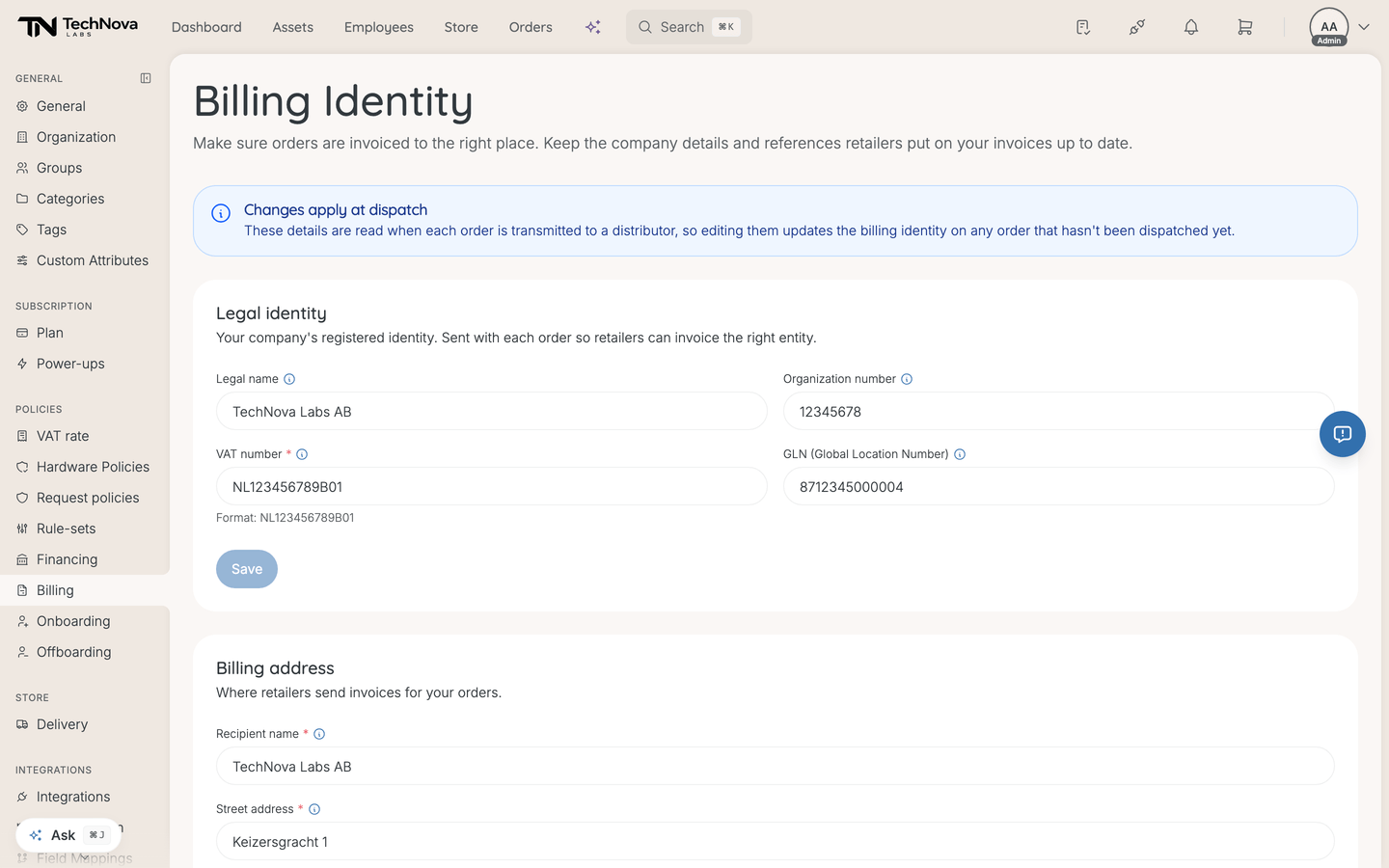Edit the VAT number field
This screenshot has width=1389, height=868.
pyautogui.click(x=492, y=486)
